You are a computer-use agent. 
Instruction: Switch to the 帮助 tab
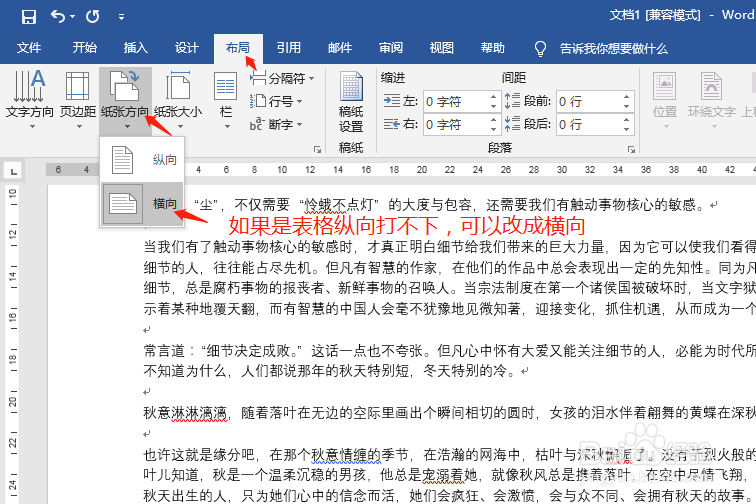[493, 48]
